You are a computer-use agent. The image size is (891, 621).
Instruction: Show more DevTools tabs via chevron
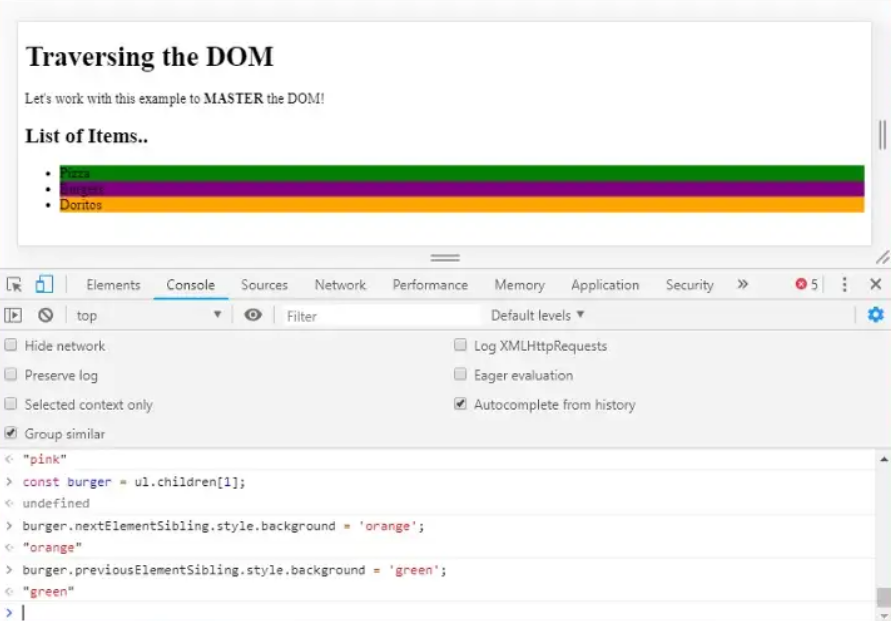tap(743, 285)
